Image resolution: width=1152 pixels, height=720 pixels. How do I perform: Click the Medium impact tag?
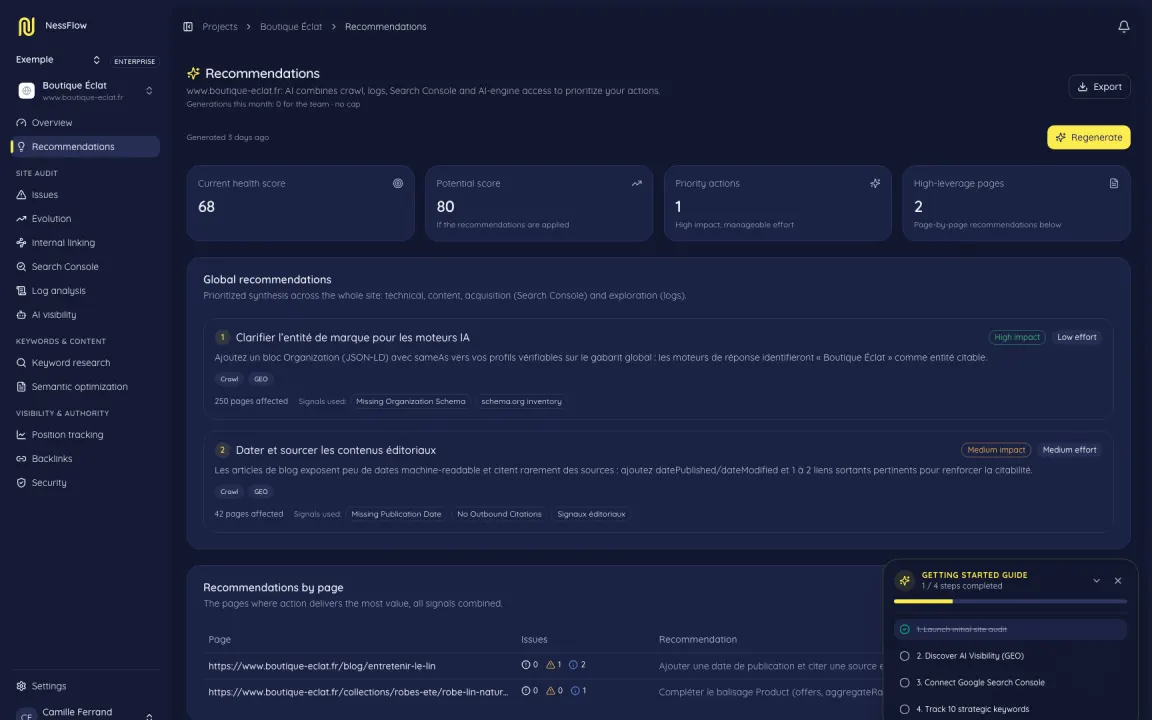[996, 450]
